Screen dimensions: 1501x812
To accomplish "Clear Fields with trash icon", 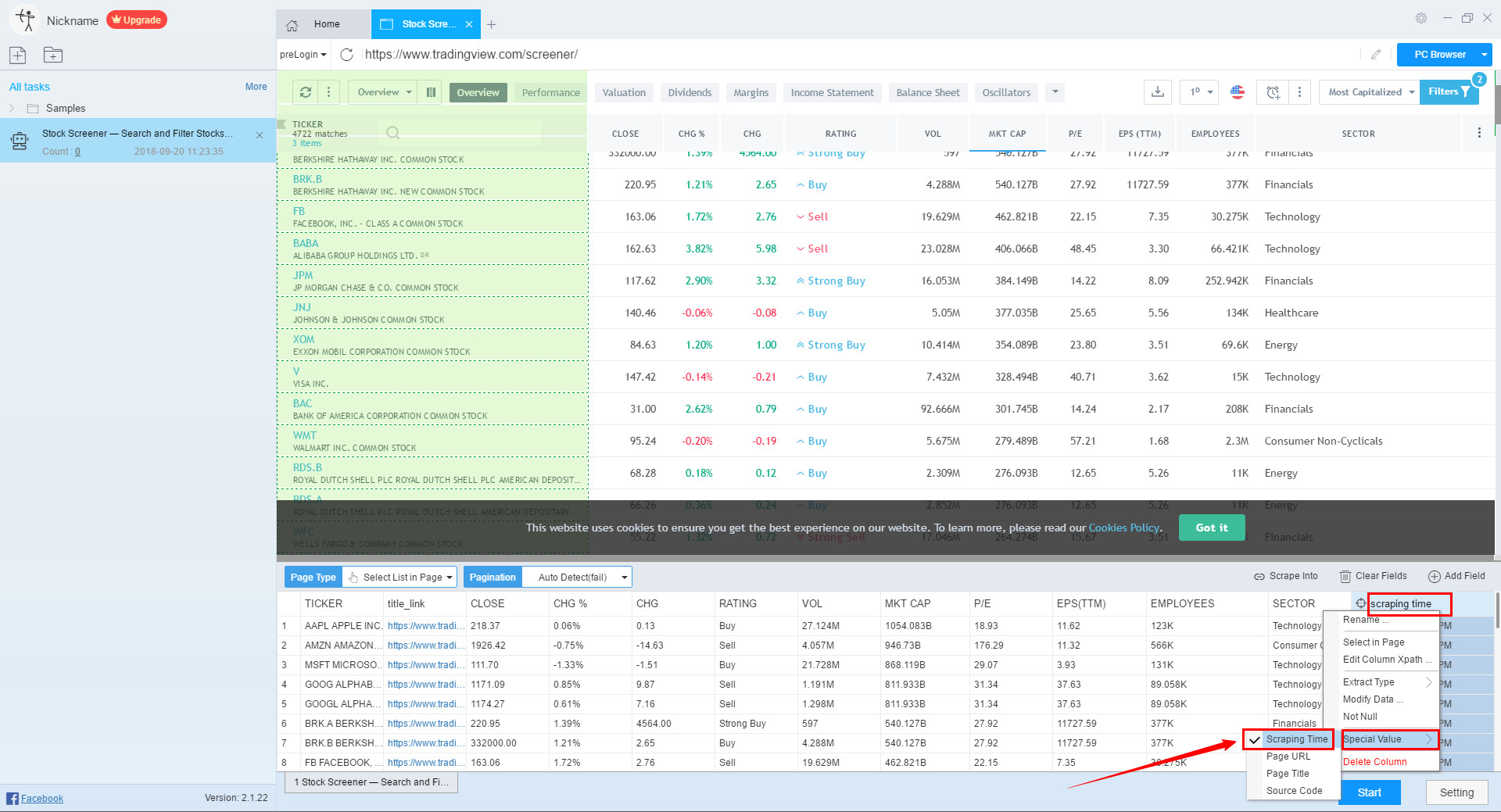I will pyautogui.click(x=1374, y=576).
